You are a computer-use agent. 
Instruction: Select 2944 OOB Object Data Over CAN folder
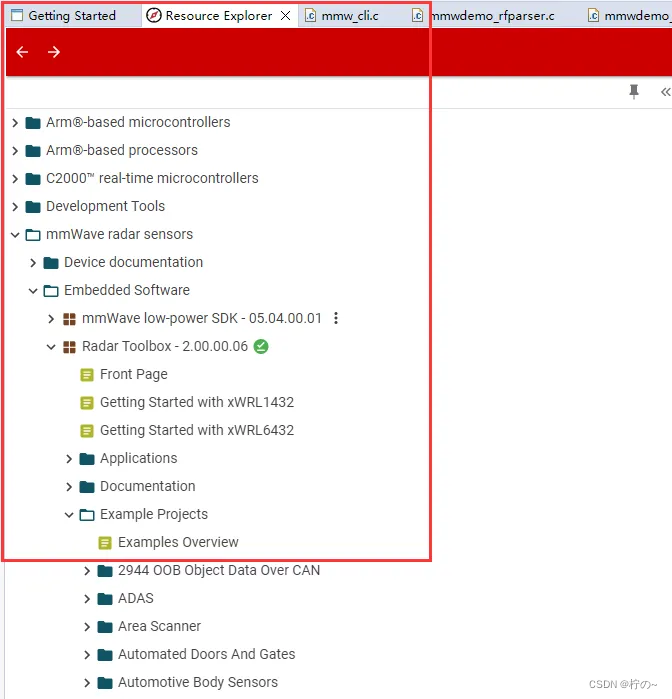[x=219, y=570]
